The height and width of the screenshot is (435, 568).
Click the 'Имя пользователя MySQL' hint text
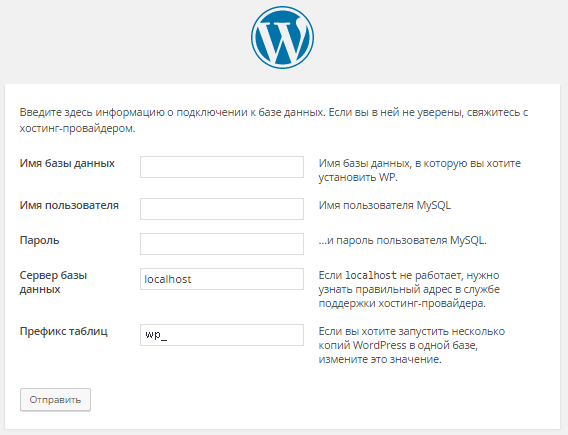point(385,205)
